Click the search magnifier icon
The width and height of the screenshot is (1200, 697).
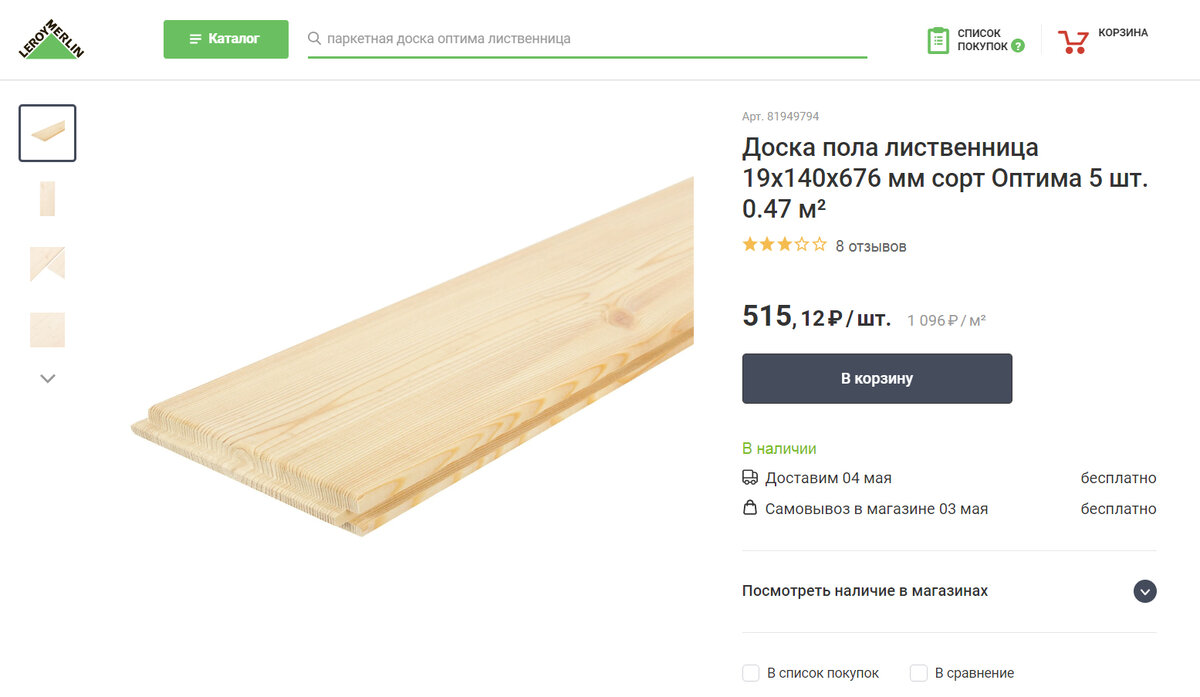click(314, 39)
